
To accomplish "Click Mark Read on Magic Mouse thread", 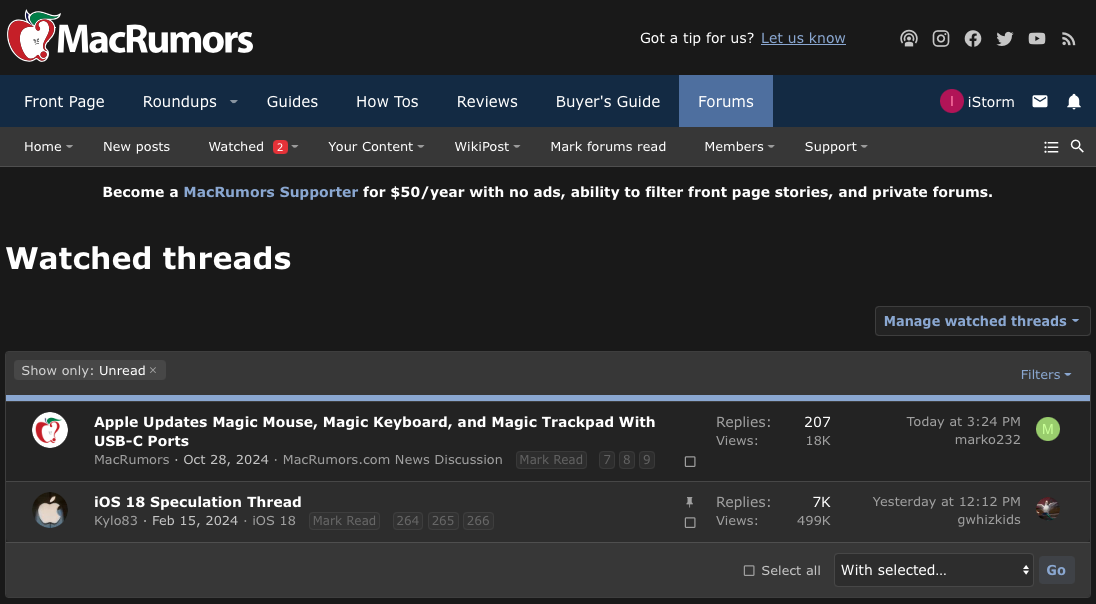I will (551, 460).
